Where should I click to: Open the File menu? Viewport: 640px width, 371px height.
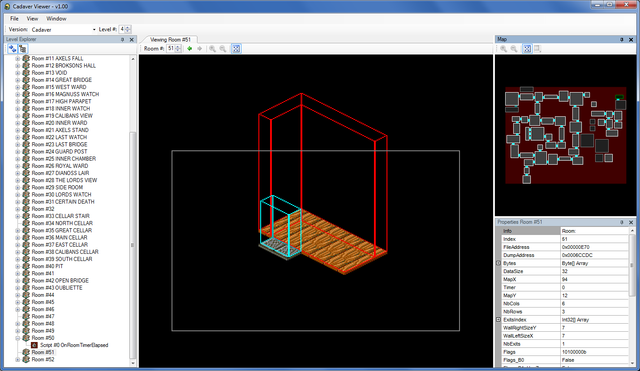[x=14, y=19]
